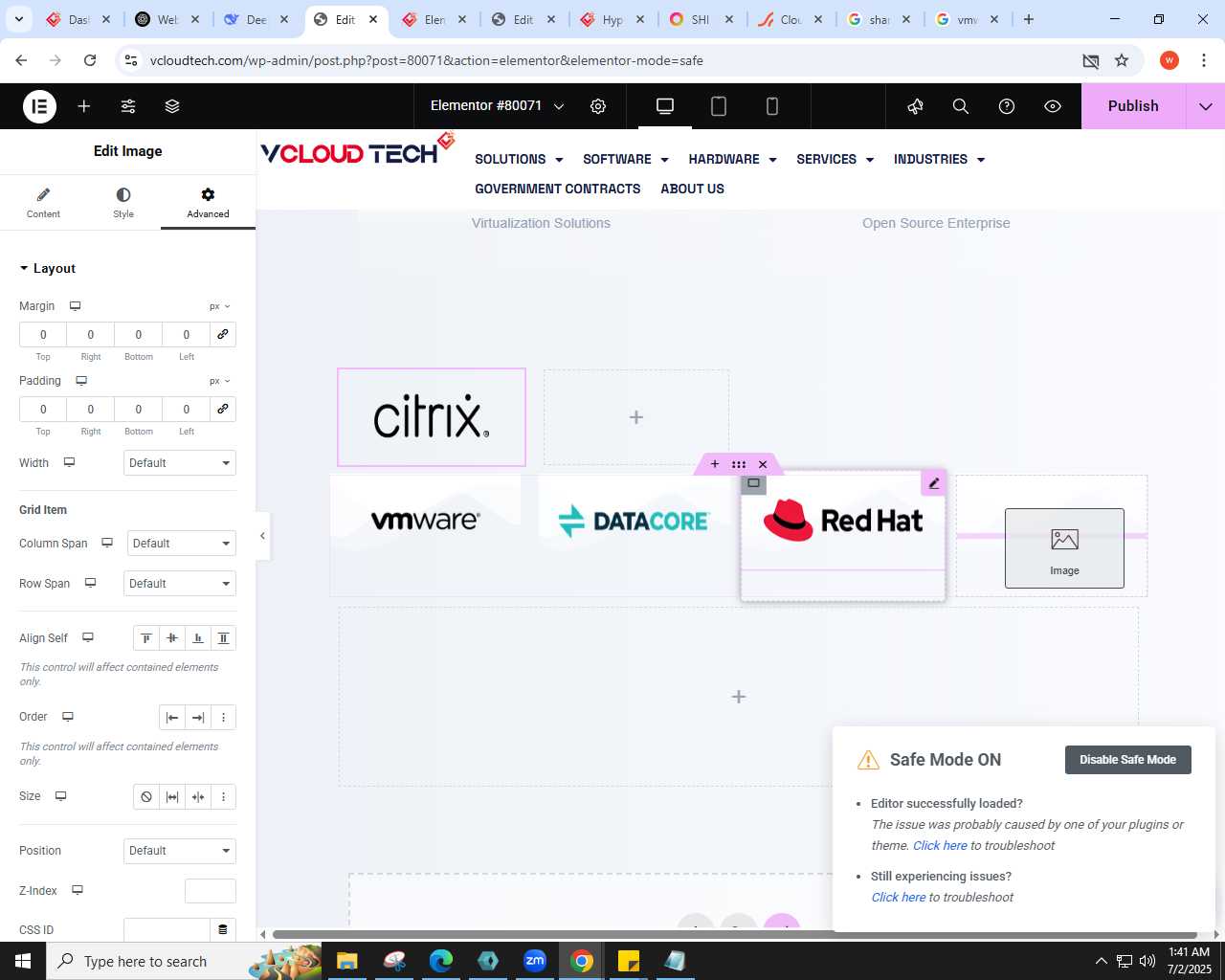
Task: Add container above with plus handle
Action: (715, 464)
